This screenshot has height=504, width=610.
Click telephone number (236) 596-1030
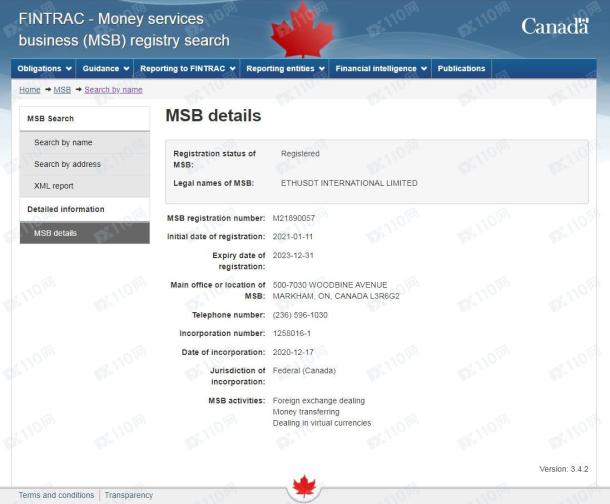click(x=300, y=315)
